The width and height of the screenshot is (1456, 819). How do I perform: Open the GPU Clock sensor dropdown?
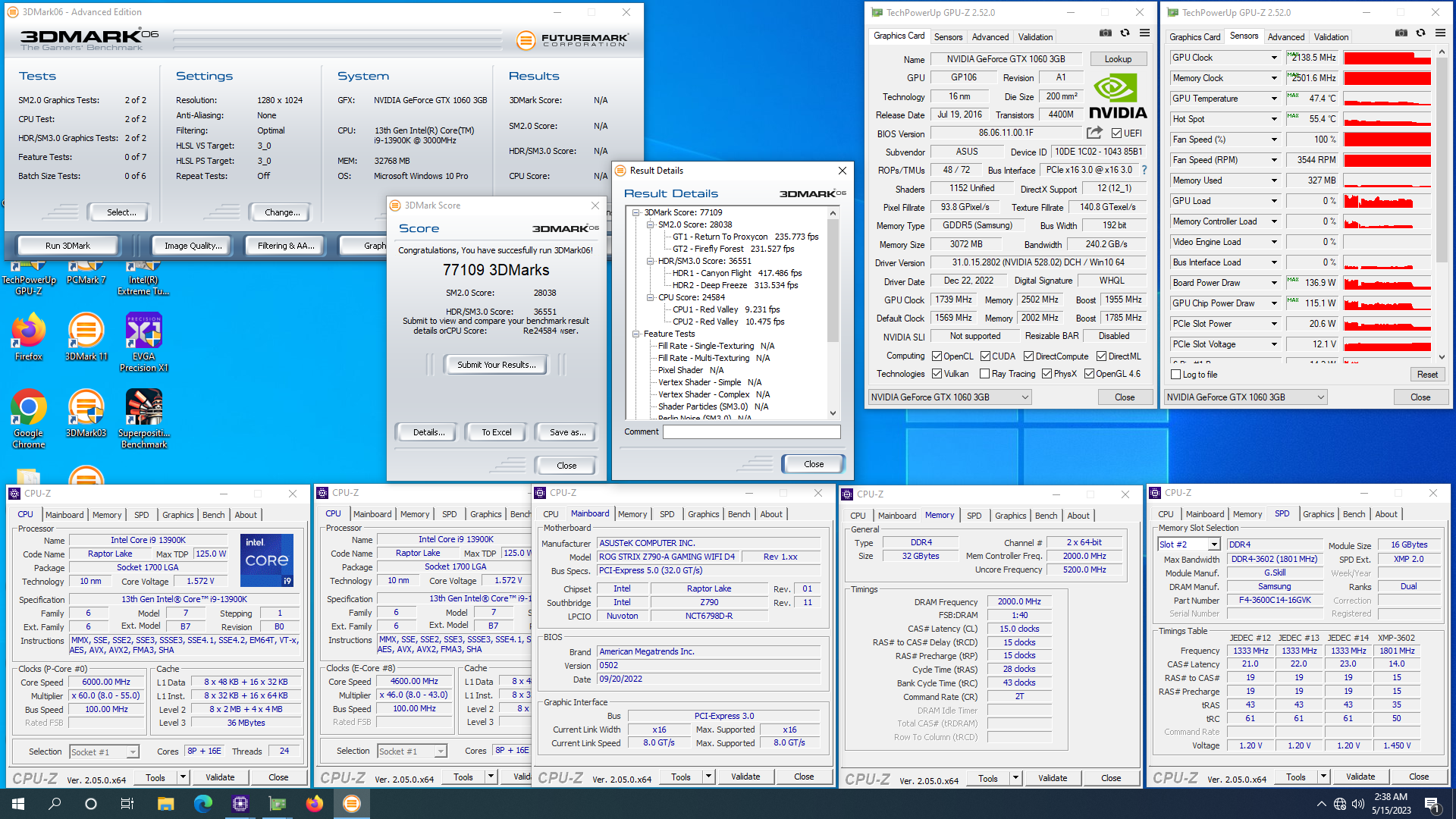pyautogui.click(x=1274, y=58)
